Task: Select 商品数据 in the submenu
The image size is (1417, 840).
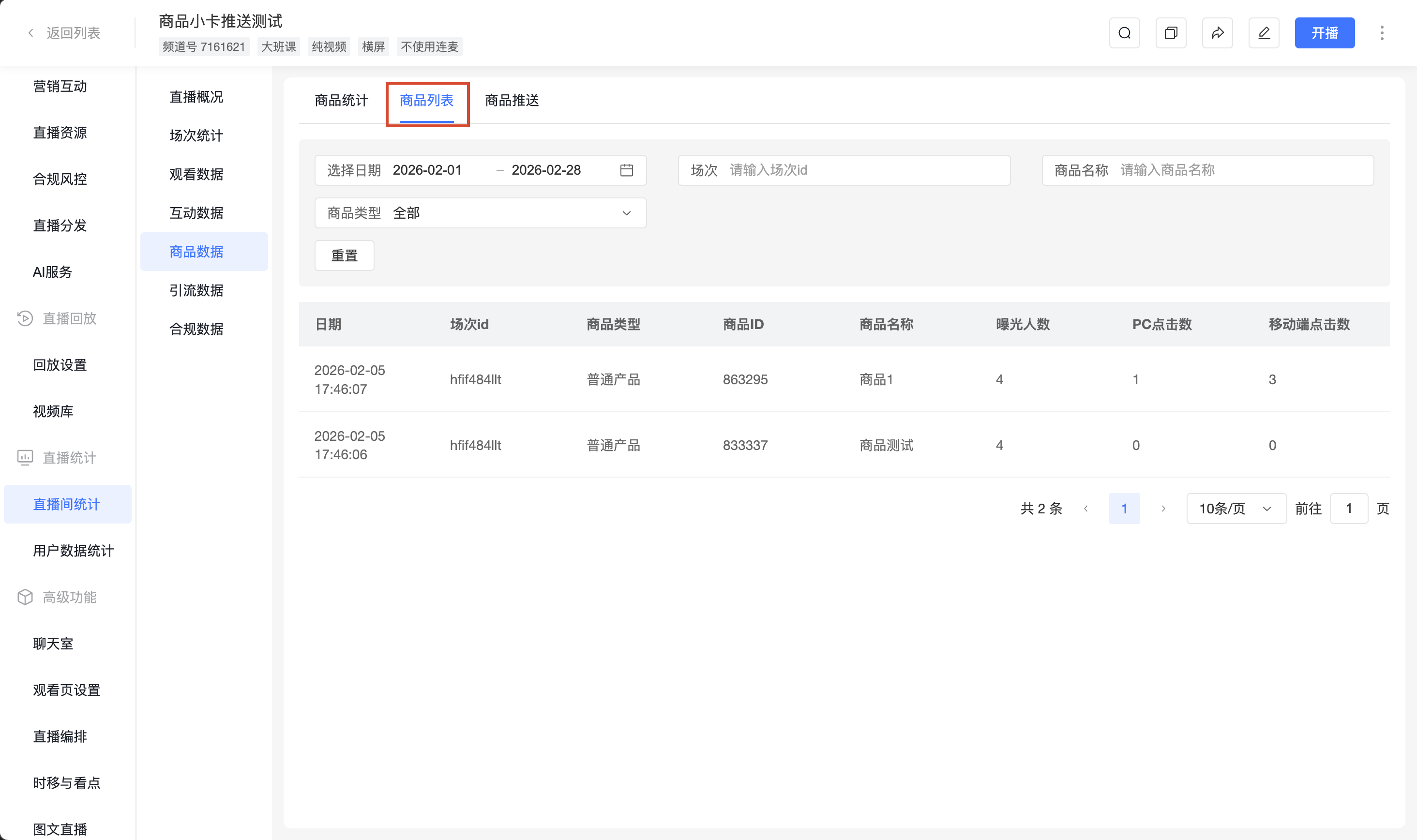Action: (x=204, y=251)
